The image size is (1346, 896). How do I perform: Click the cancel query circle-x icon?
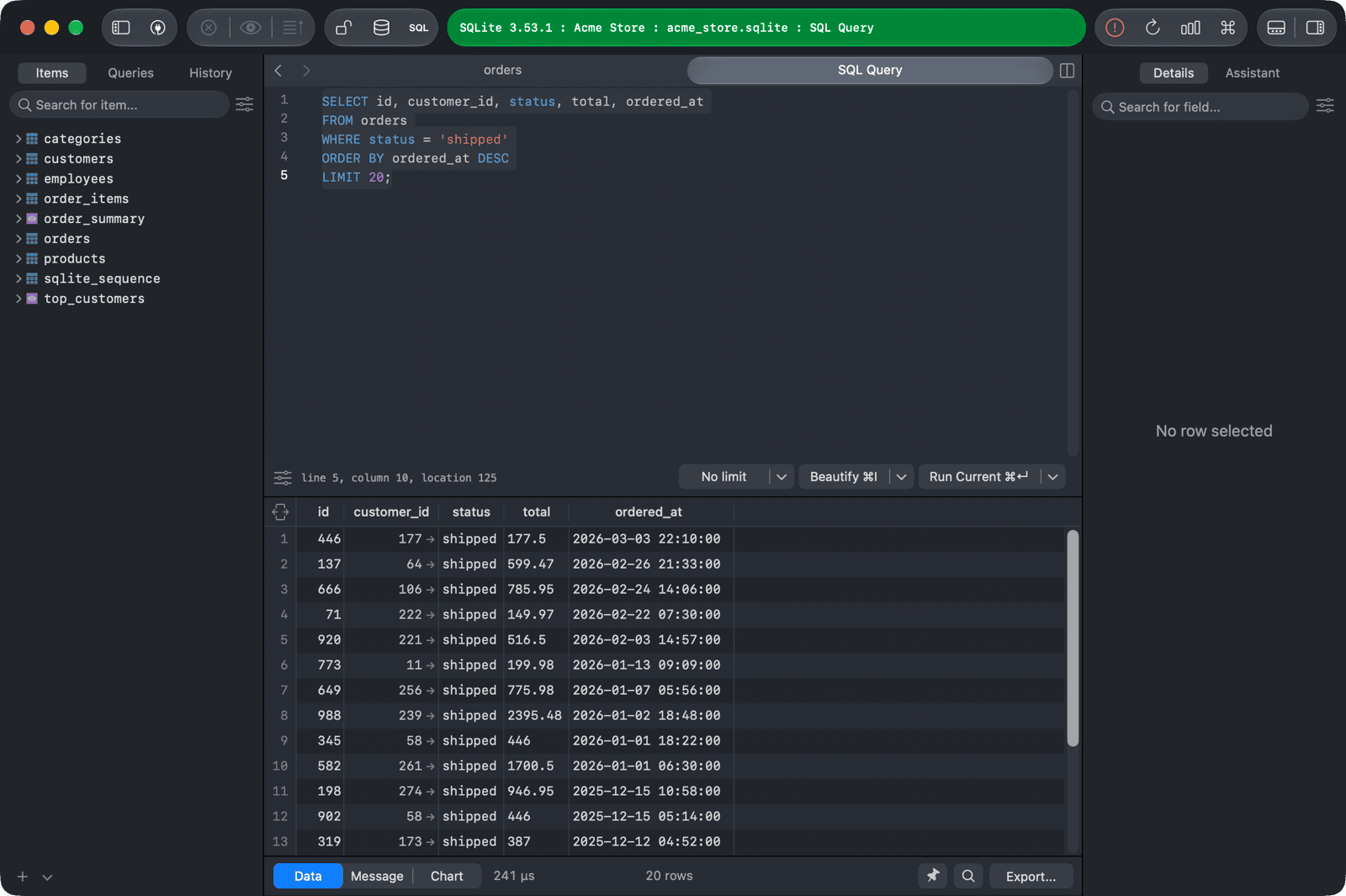209,28
